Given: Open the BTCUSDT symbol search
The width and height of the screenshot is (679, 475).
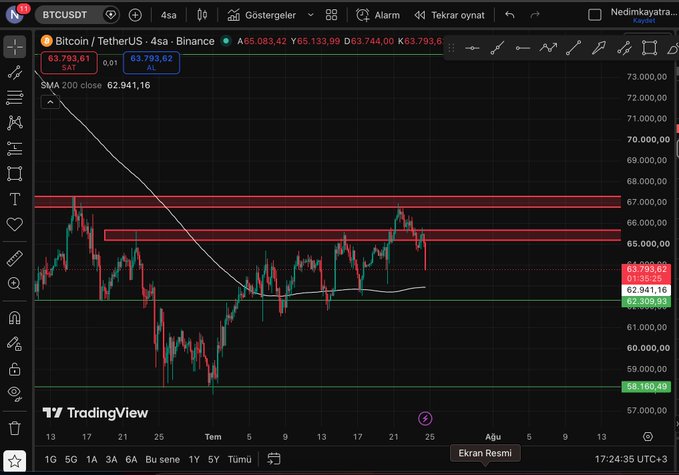Looking at the screenshot, I should 65,15.
